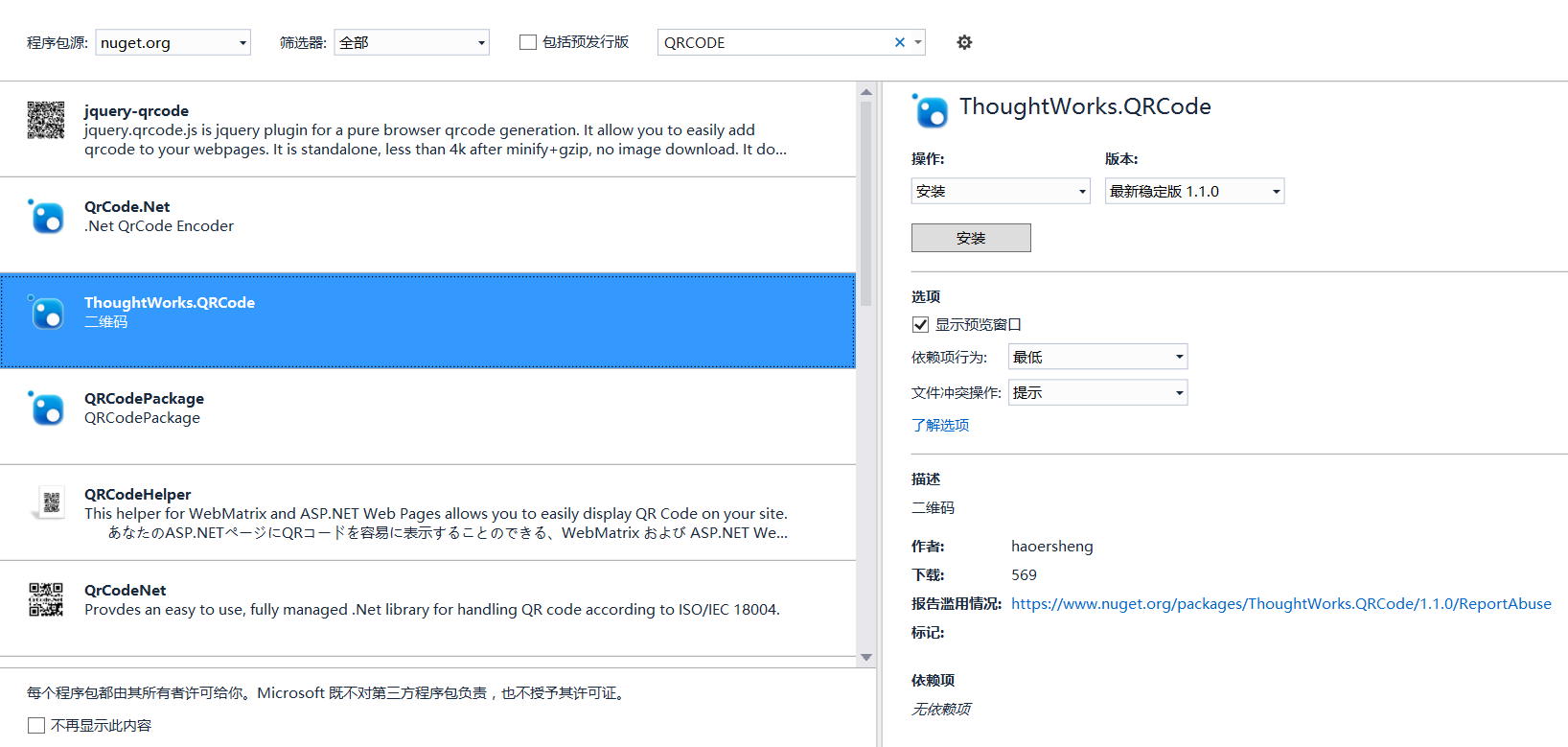Open the 版本 最新稳定版 1.1.0 dropdown
The height and width of the screenshot is (747, 1568).
pyautogui.click(x=1194, y=191)
